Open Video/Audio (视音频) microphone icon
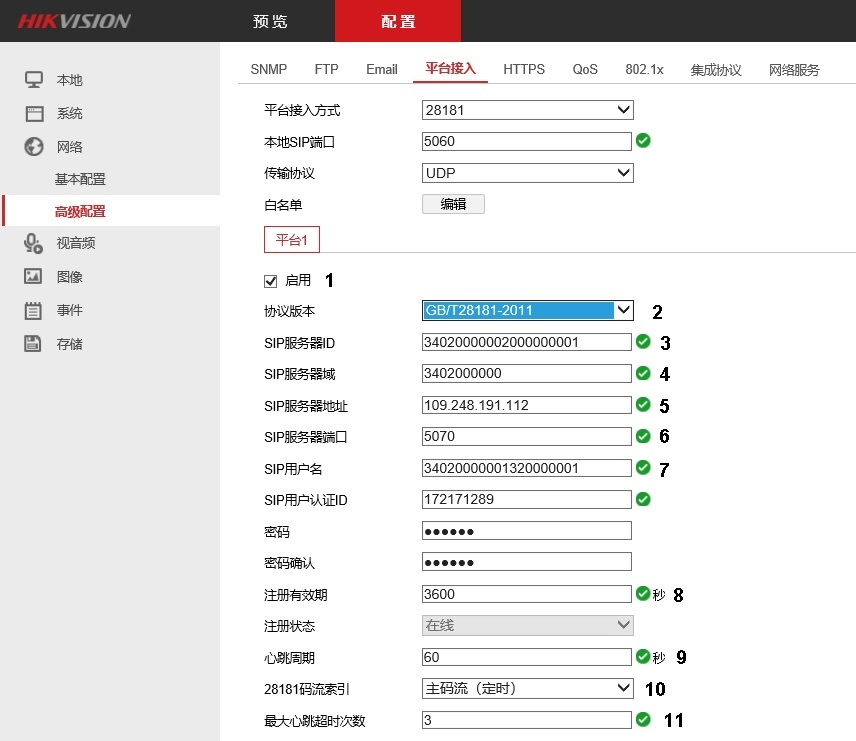The image size is (856, 741). point(34,243)
